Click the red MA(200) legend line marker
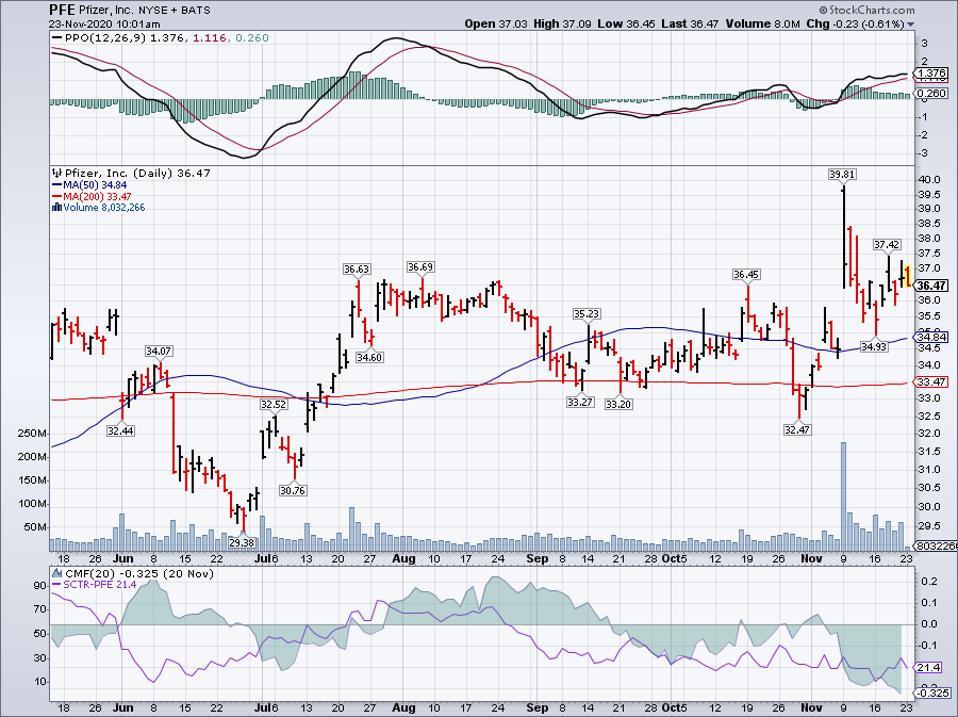 (x=57, y=197)
